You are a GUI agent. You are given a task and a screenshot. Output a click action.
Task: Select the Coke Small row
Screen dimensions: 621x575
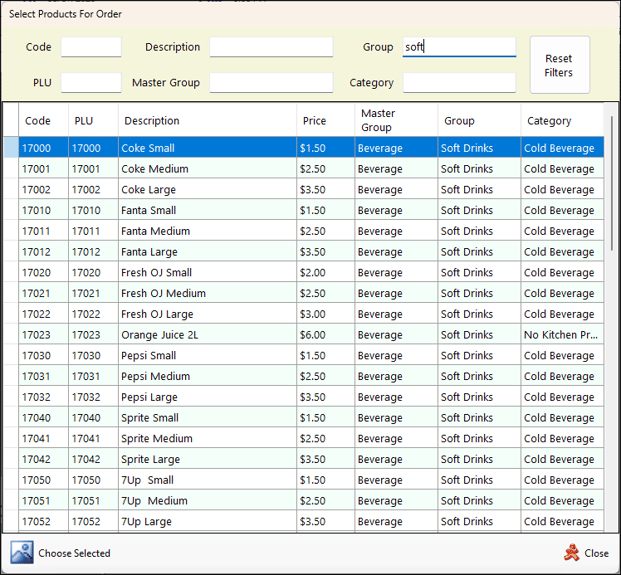(x=311, y=148)
